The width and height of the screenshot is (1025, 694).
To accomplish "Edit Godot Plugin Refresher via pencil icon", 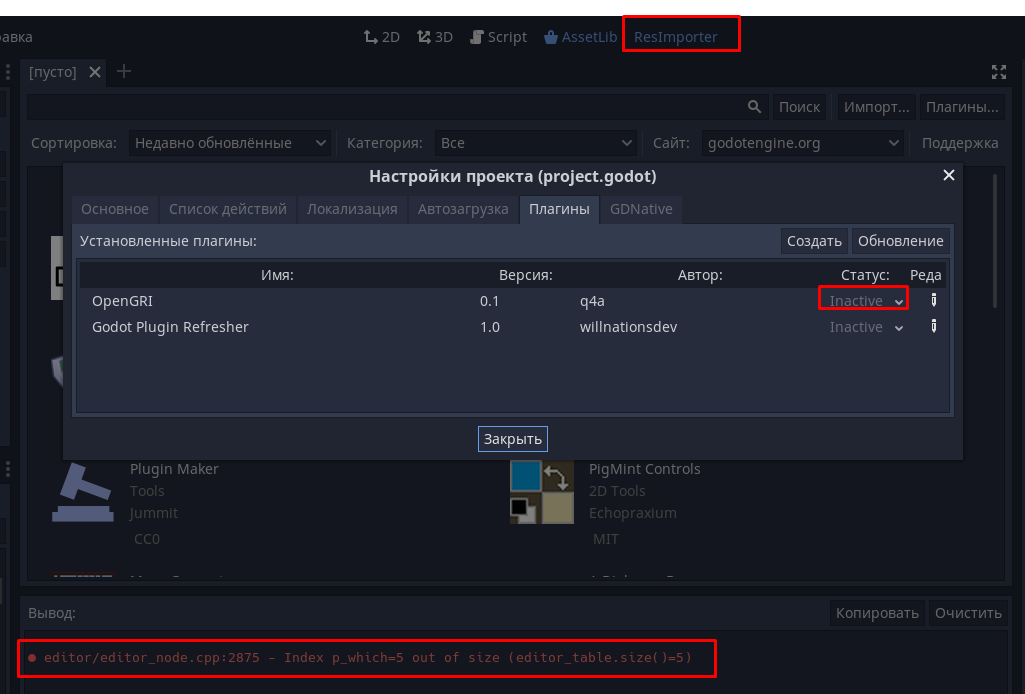I will click(x=932, y=326).
